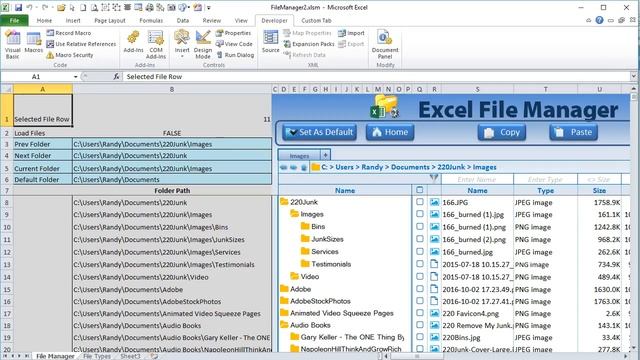Check the box for 166_burned (1).jpg
Viewport: 640px width, 360px height.
click(420, 214)
